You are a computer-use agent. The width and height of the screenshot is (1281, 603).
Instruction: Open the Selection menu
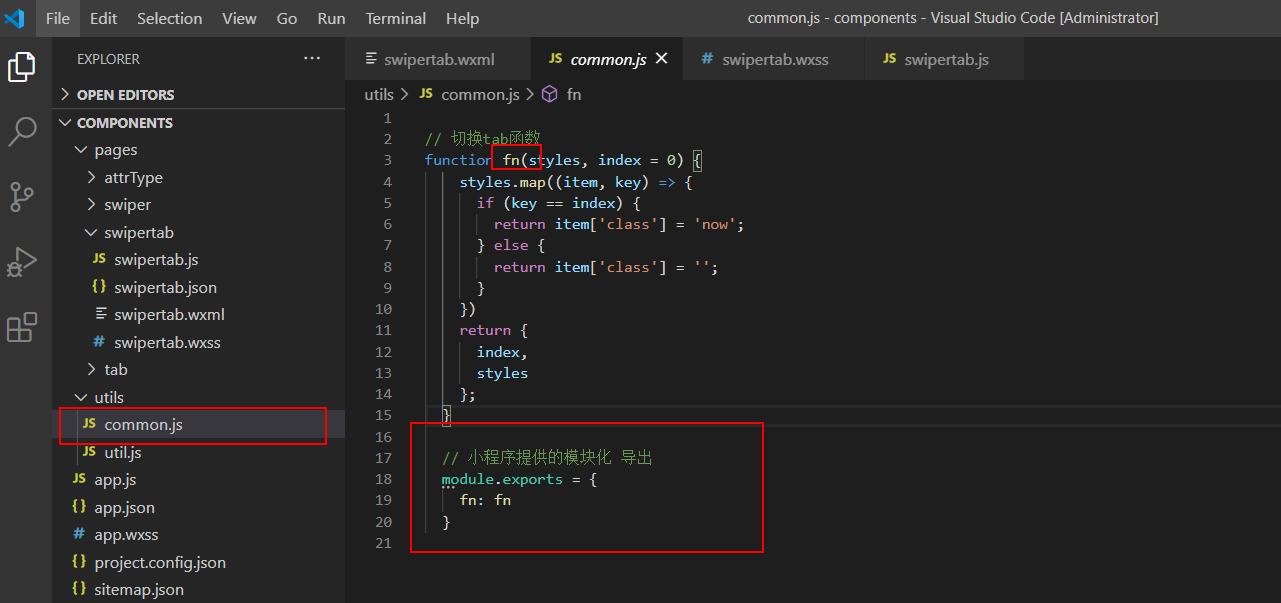click(x=169, y=18)
